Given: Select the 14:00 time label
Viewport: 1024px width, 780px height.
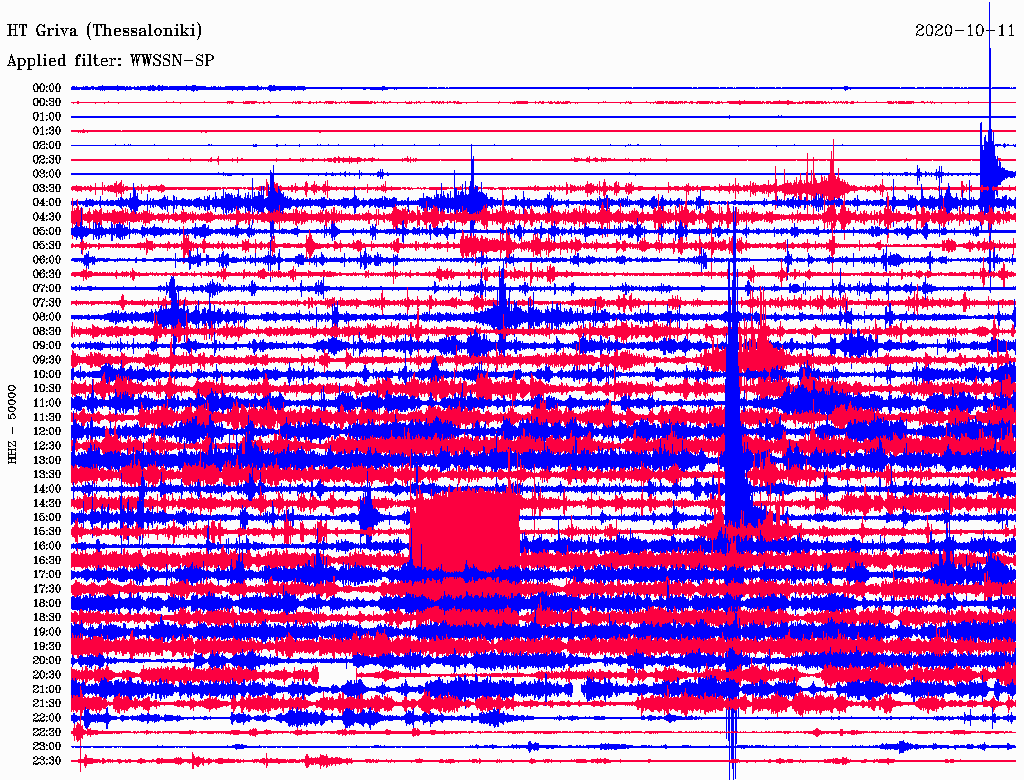Looking at the screenshot, I should (47, 489).
